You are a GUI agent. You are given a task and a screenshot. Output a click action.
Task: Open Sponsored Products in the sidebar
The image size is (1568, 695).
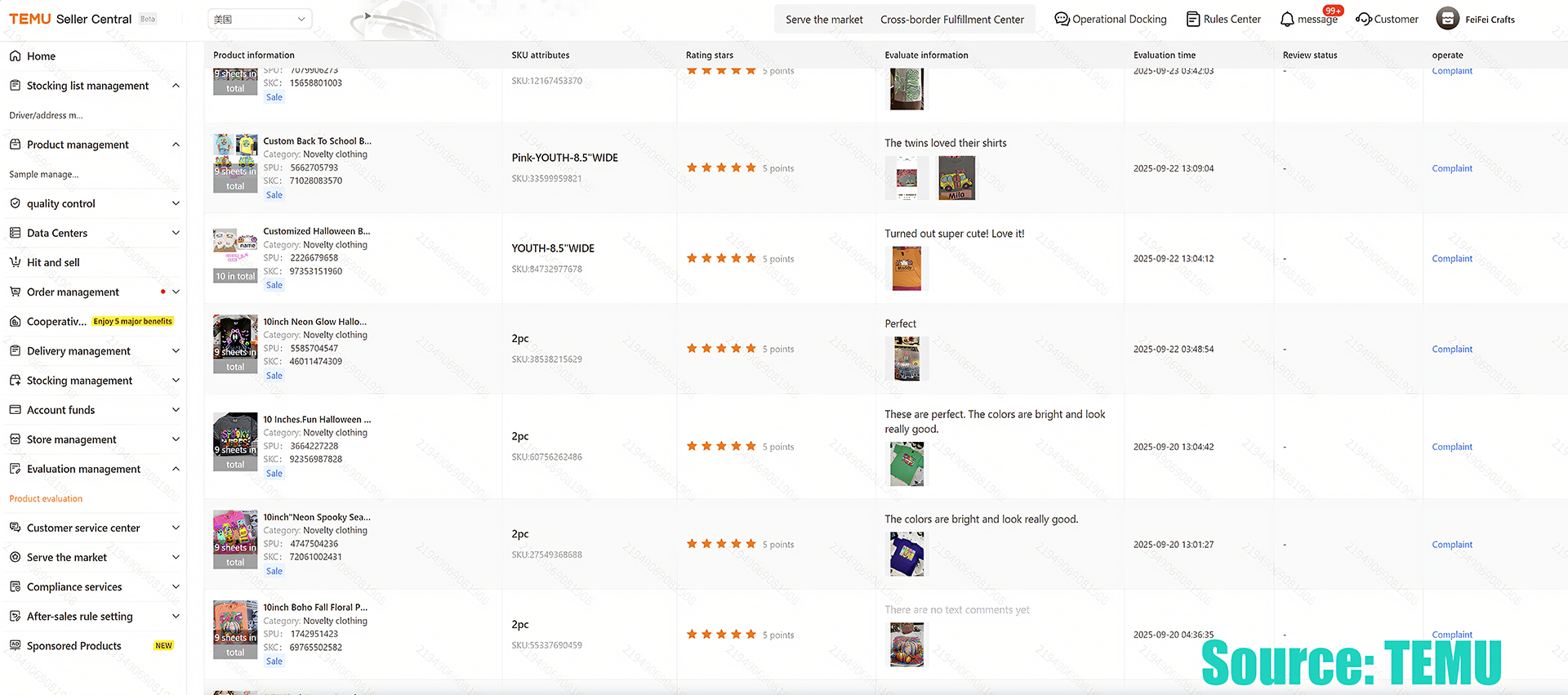[74, 646]
